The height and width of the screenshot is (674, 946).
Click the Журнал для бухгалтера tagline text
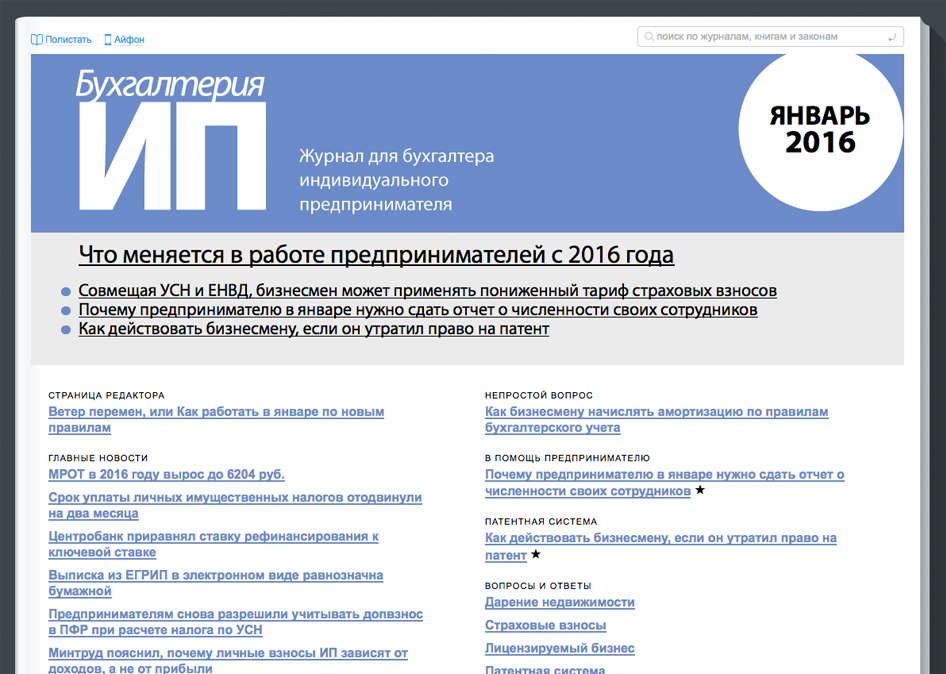(396, 180)
